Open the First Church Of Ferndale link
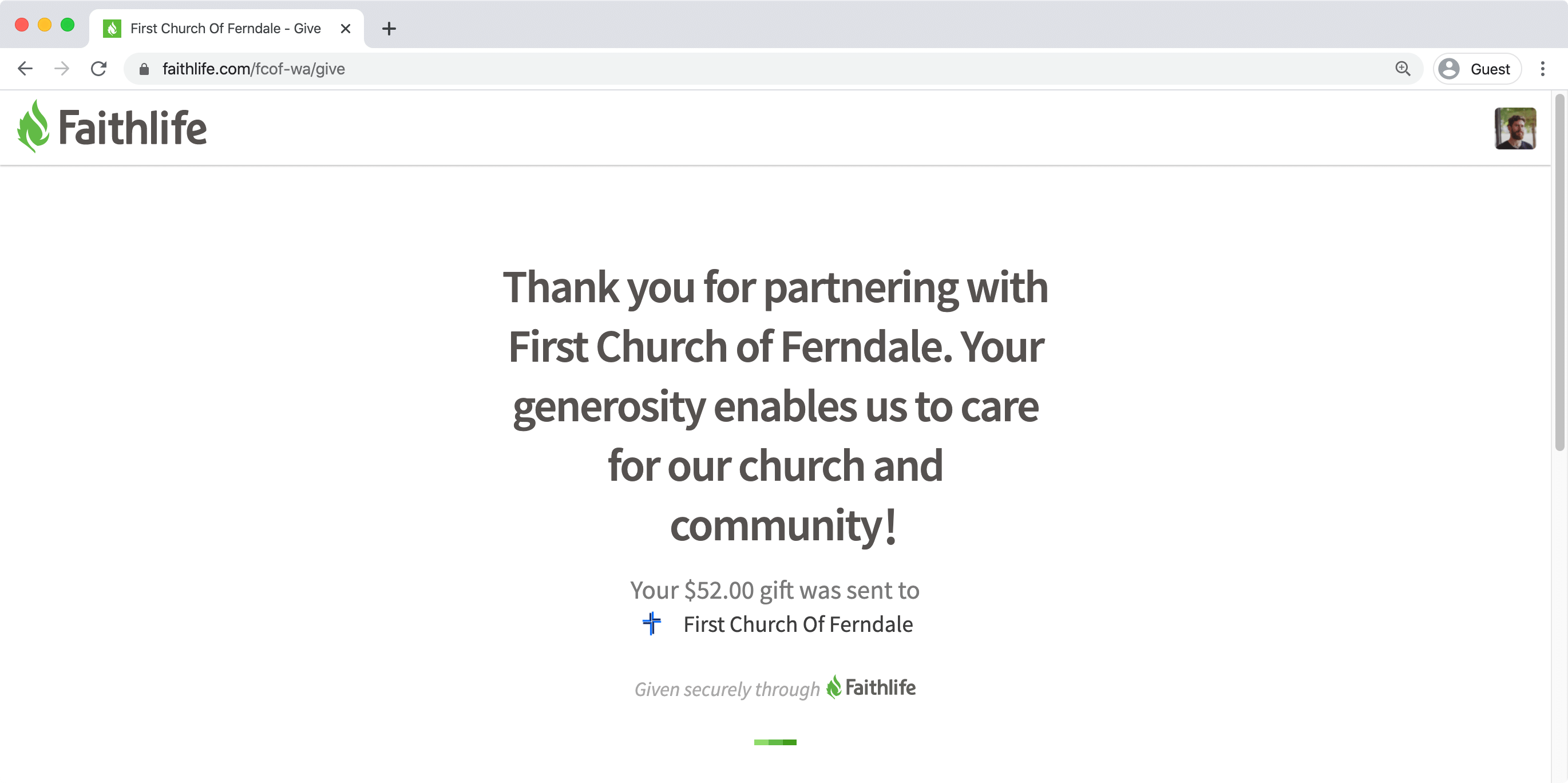This screenshot has height=783, width=1568. (797, 624)
